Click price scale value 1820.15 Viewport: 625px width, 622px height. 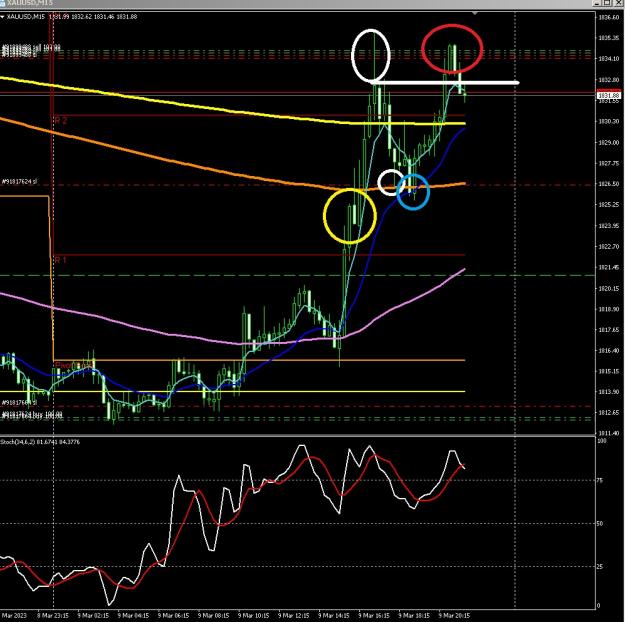[608, 288]
